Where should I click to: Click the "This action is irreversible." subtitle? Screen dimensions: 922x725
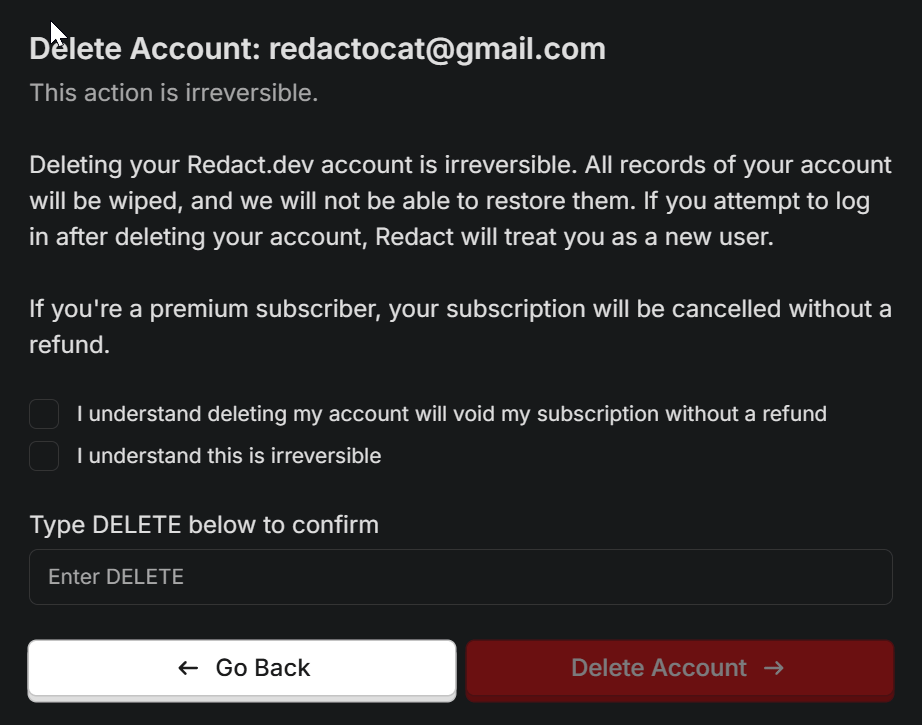tap(174, 93)
